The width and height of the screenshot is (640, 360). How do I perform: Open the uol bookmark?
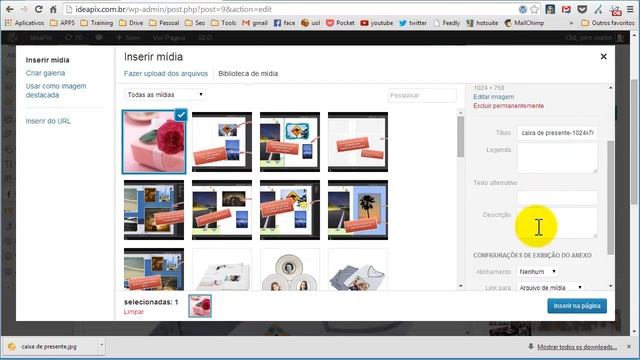(x=311, y=23)
